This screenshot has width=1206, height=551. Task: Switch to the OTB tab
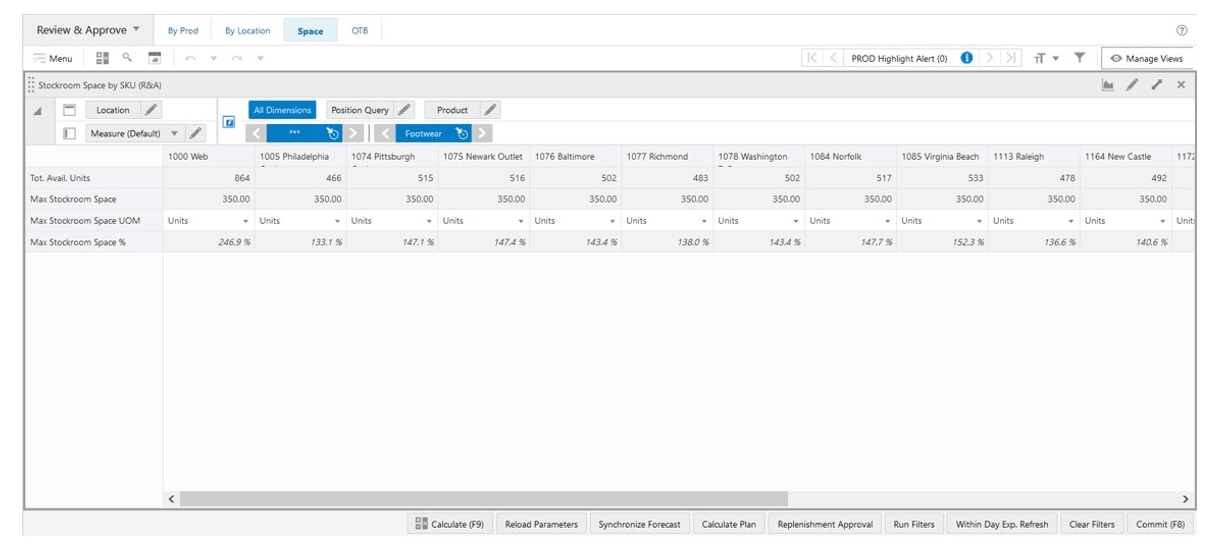(x=360, y=31)
